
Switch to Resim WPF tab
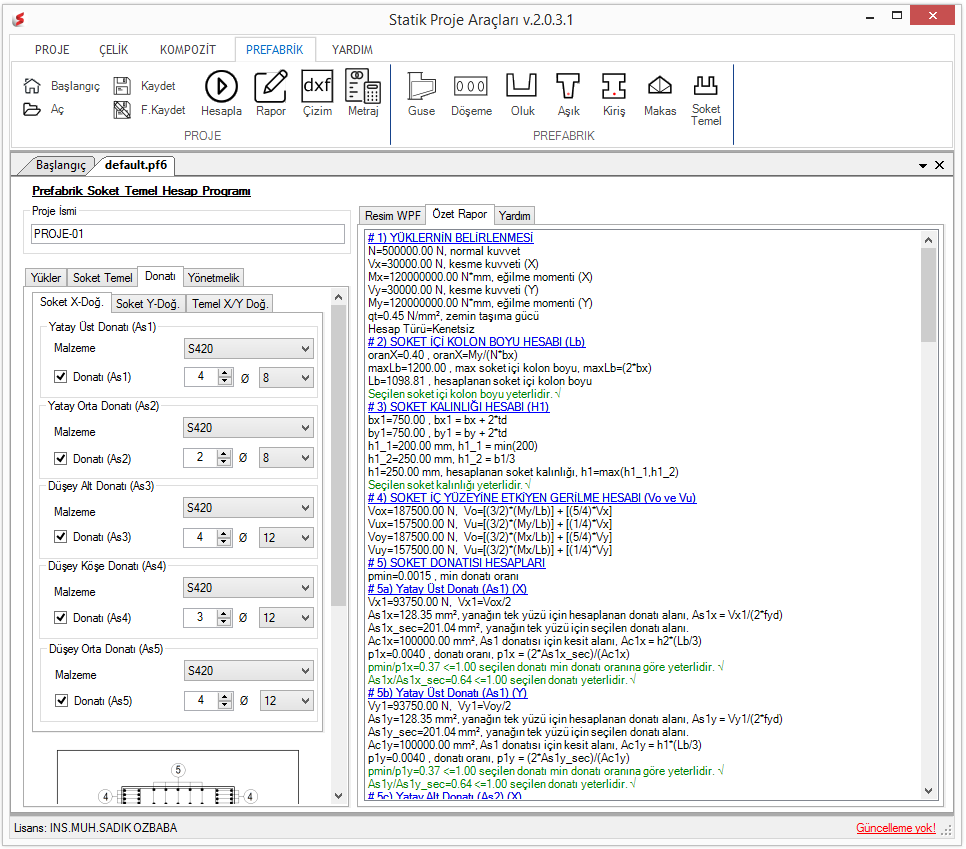392,216
